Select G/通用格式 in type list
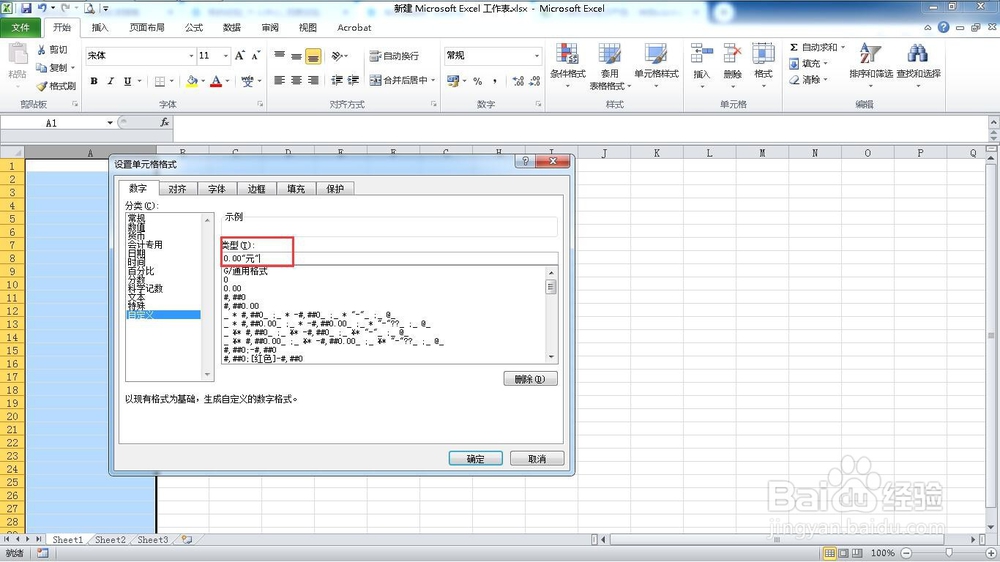 [x=246, y=271]
